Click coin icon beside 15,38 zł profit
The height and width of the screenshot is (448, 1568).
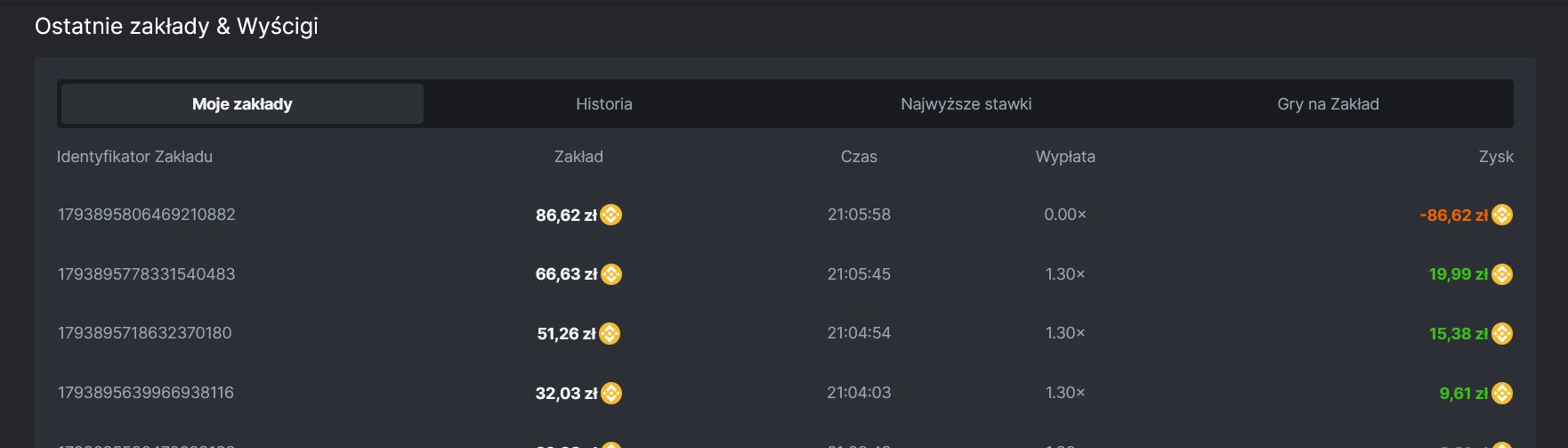(x=1502, y=333)
